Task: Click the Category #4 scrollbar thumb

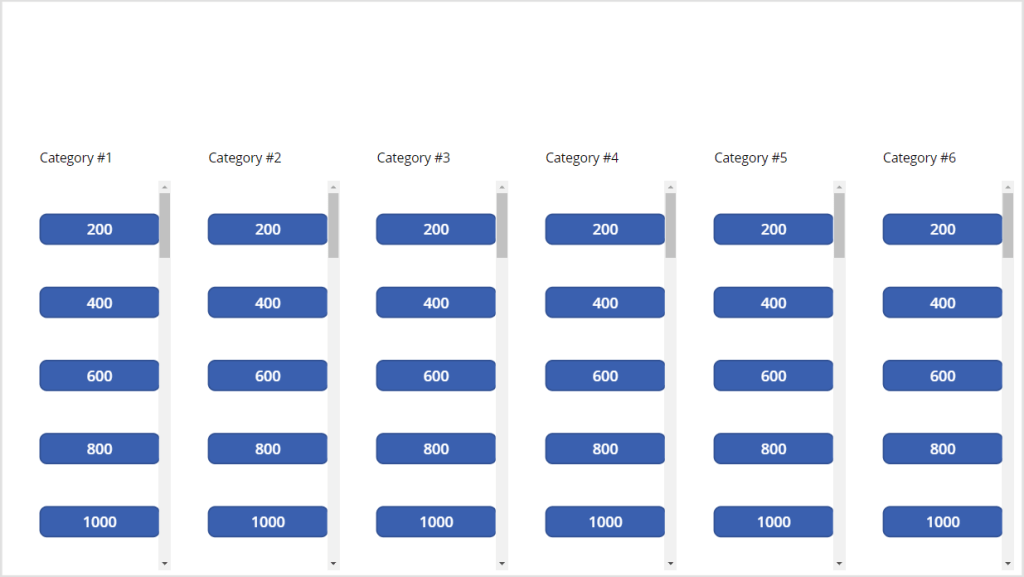Action: pos(671,225)
